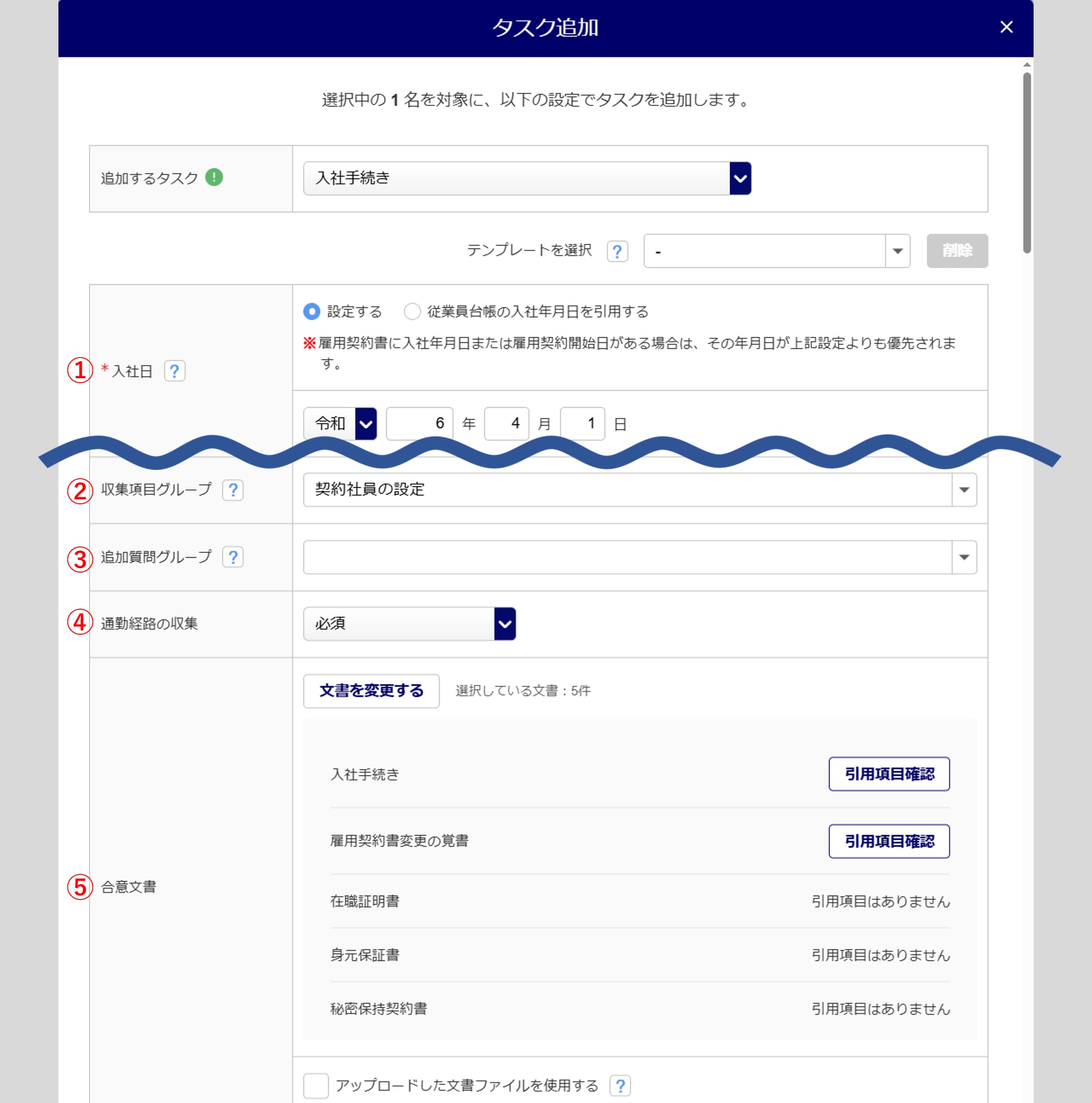This screenshot has width=1092, height=1103.
Task: Click the day input field showing 1
Action: click(583, 424)
